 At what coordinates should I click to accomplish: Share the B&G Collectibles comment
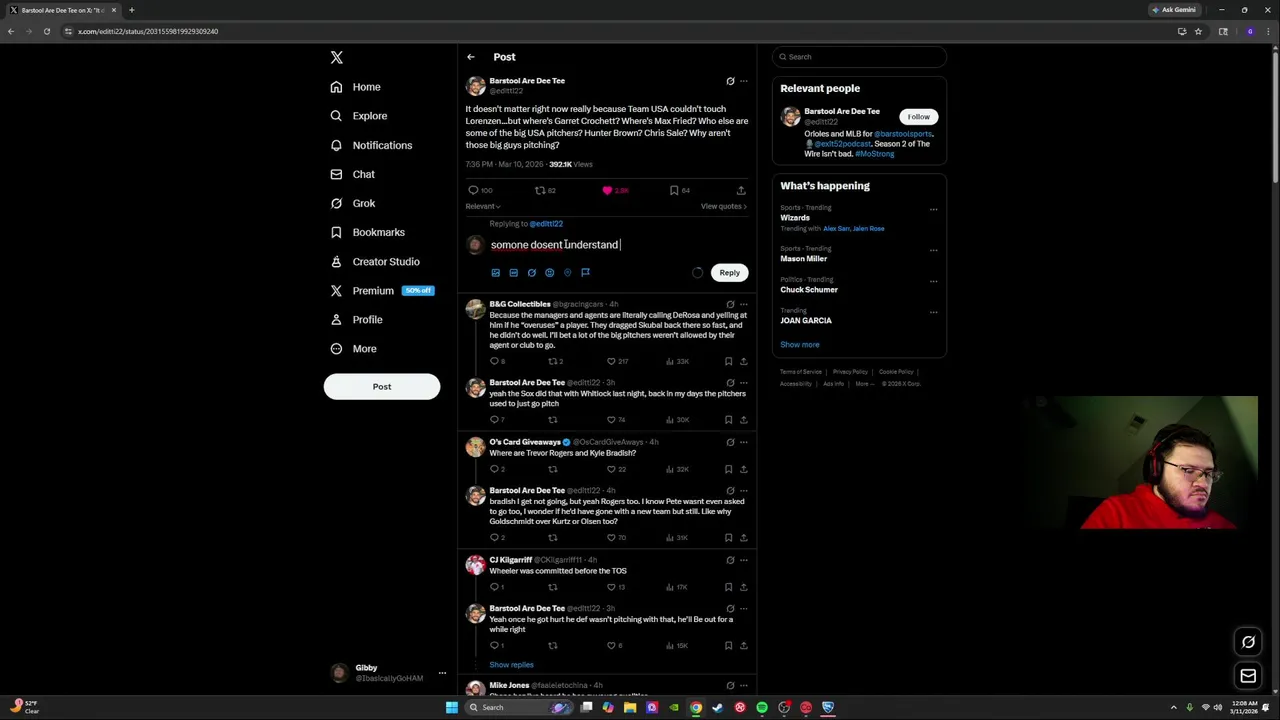[743, 361]
